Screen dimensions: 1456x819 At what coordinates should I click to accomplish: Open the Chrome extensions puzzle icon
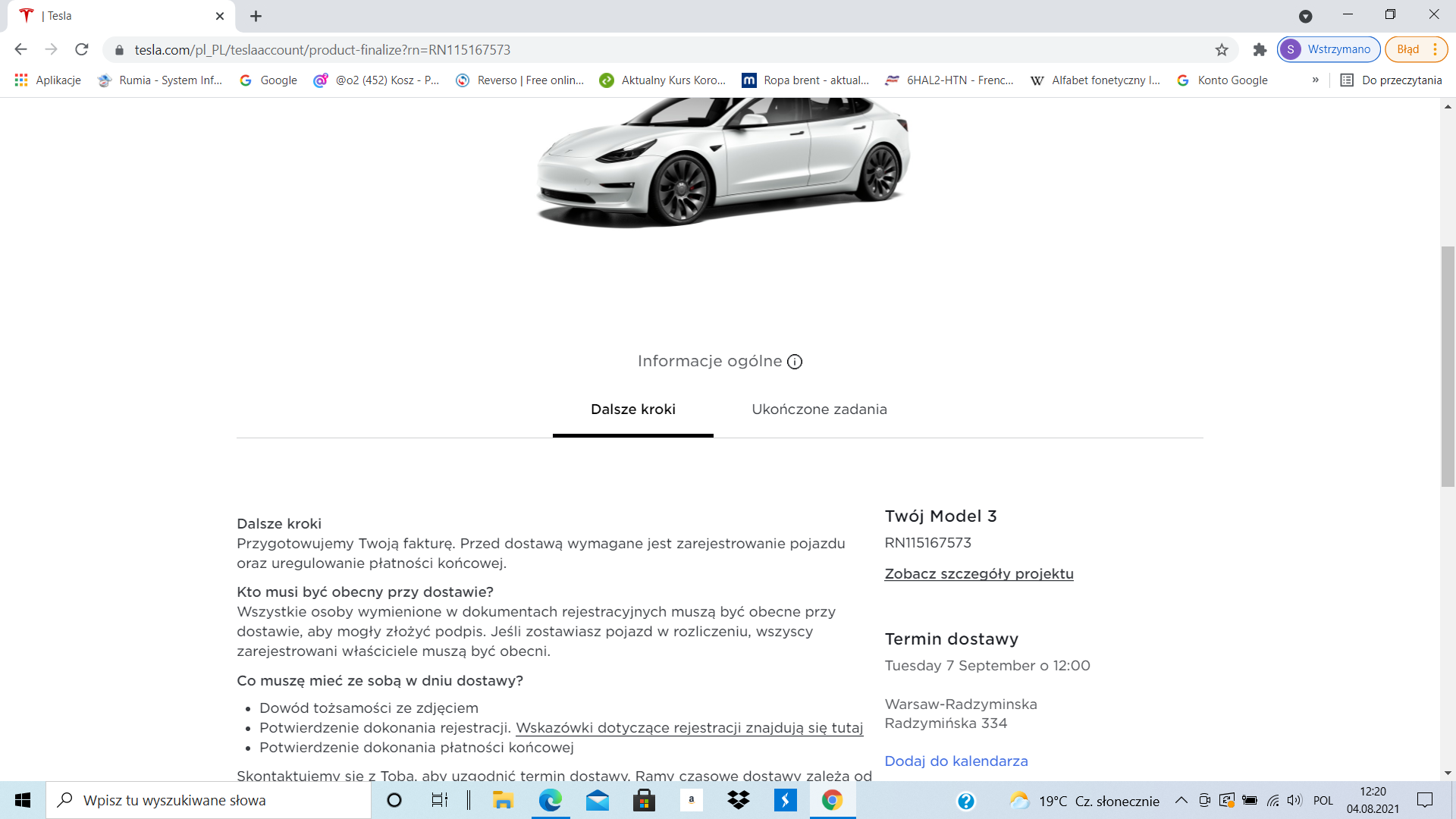(1260, 49)
